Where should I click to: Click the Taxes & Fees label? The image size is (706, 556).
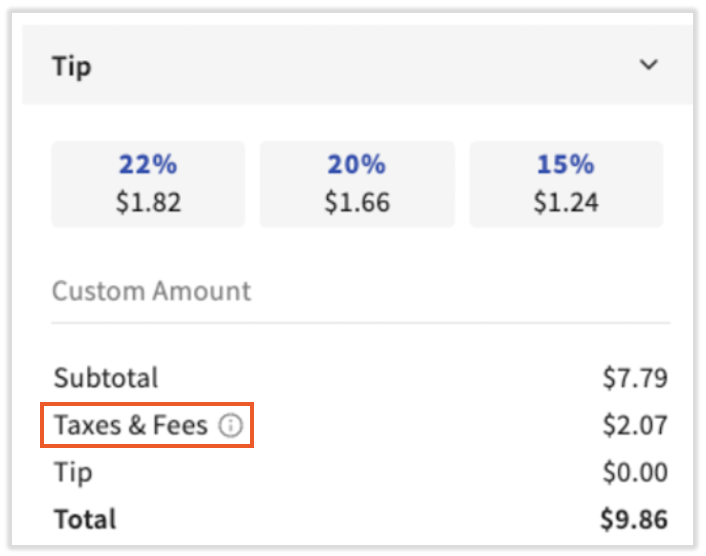tap(131, 426)
